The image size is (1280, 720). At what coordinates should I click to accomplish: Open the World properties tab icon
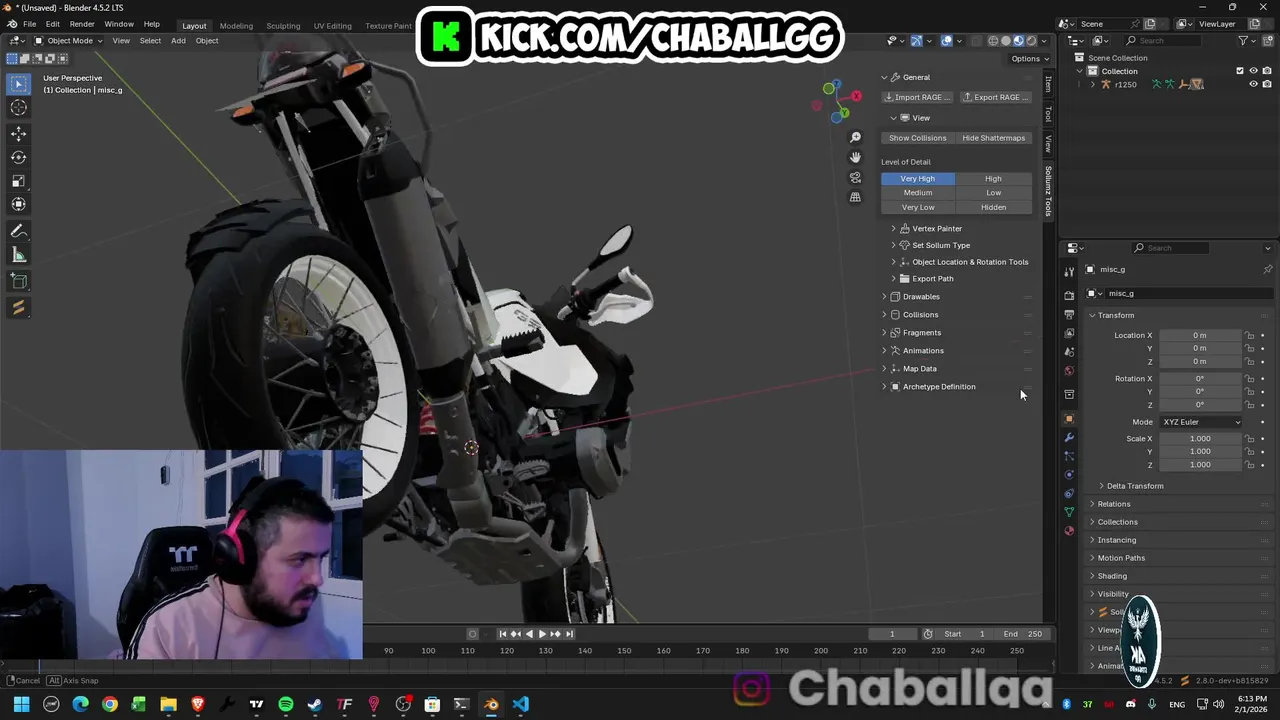1069,371
